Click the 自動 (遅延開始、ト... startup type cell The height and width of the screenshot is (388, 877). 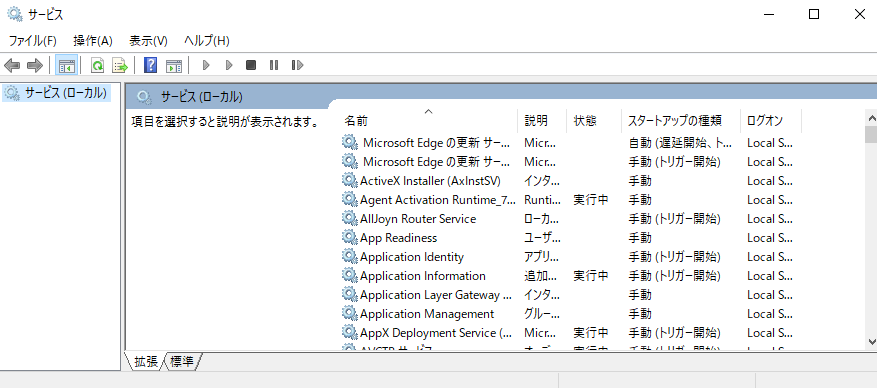tap(680, 143)
